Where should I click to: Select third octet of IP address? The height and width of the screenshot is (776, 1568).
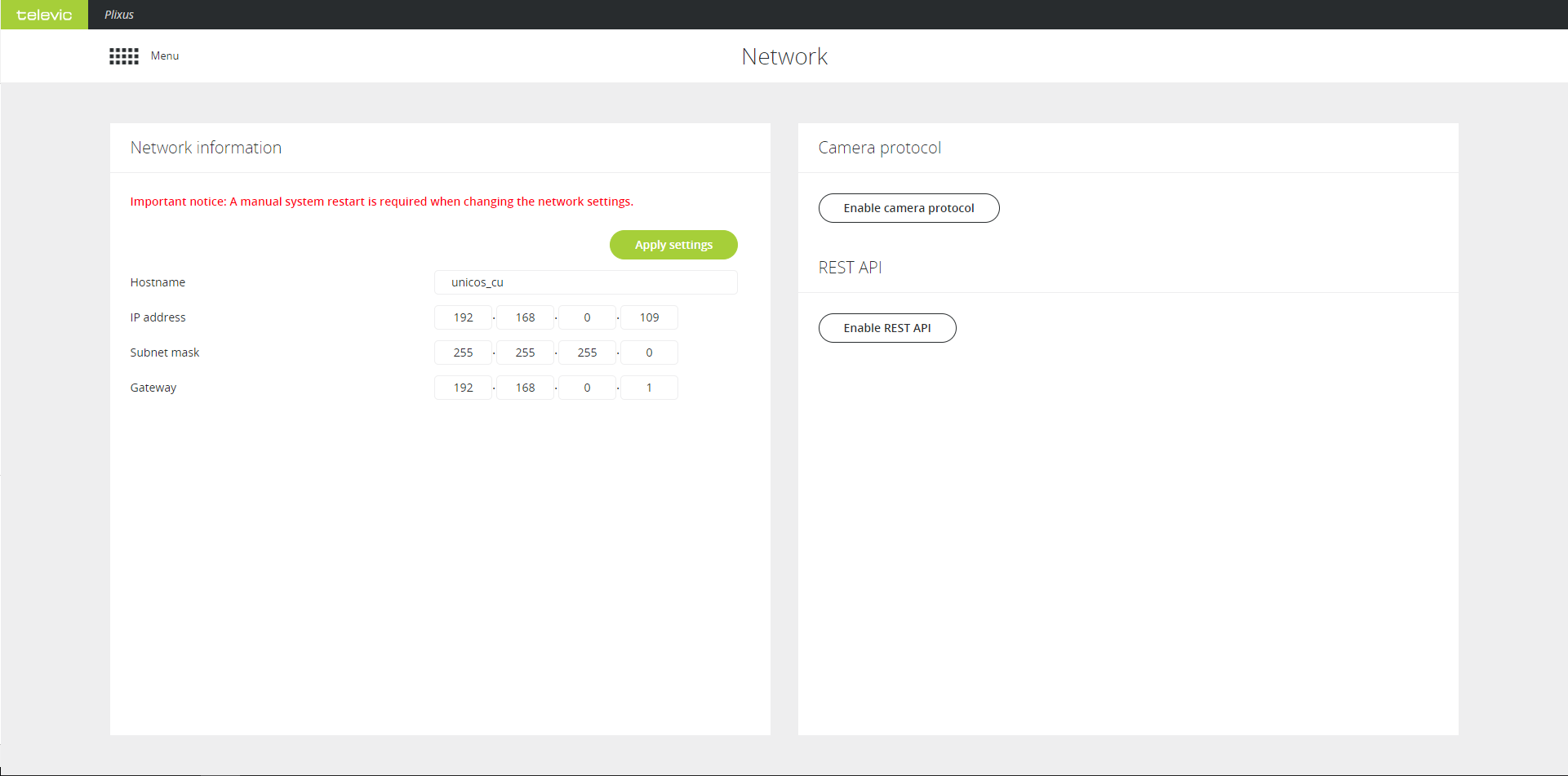(587, 317)
